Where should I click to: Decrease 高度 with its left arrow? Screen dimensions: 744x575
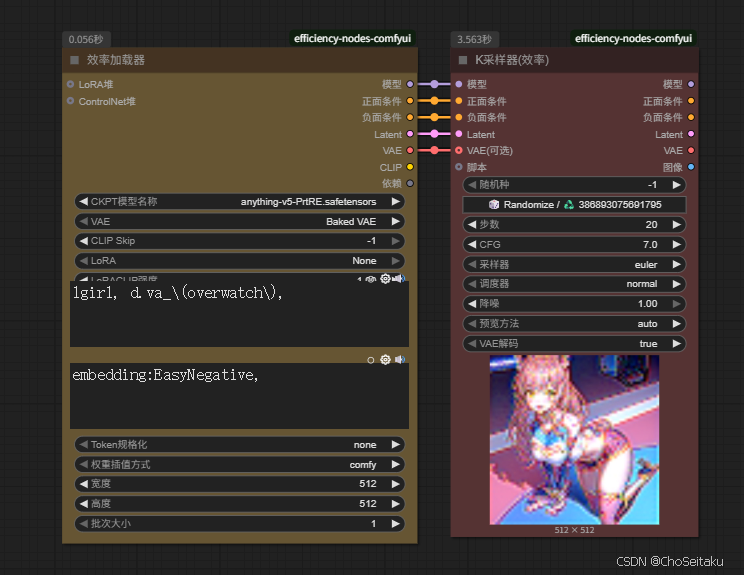click(x=84, y=503)
